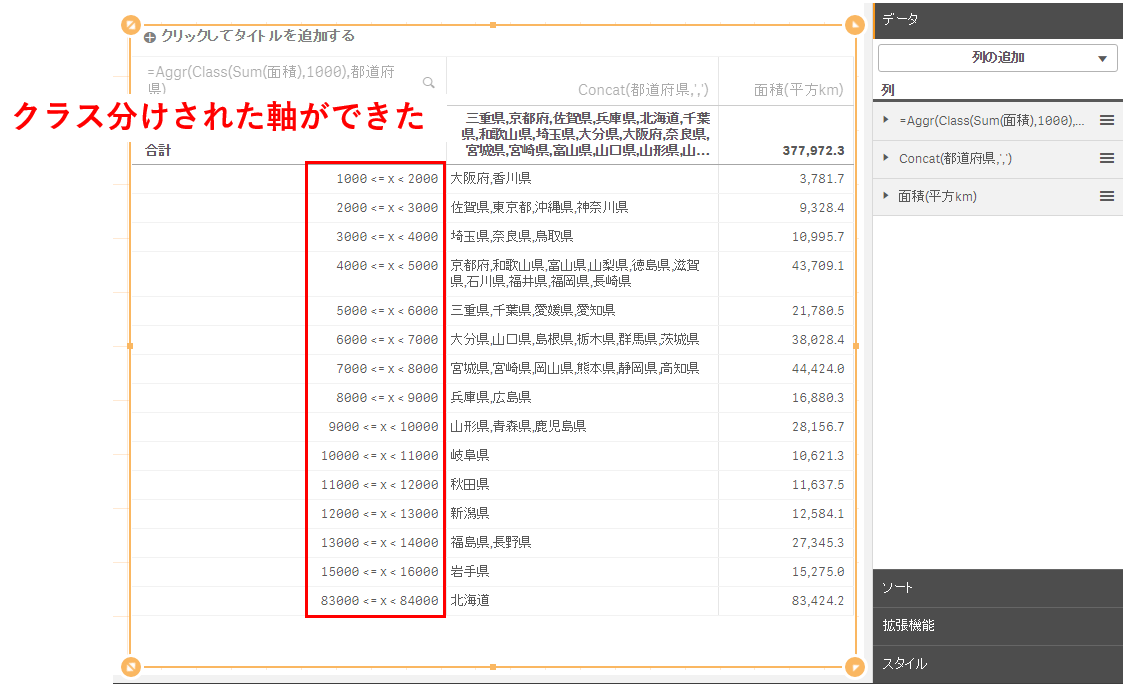Click the bottom-right corner resize handle
Viewport: 1132px width, 694px height.
pyautogui.click(x=854, y=666)
